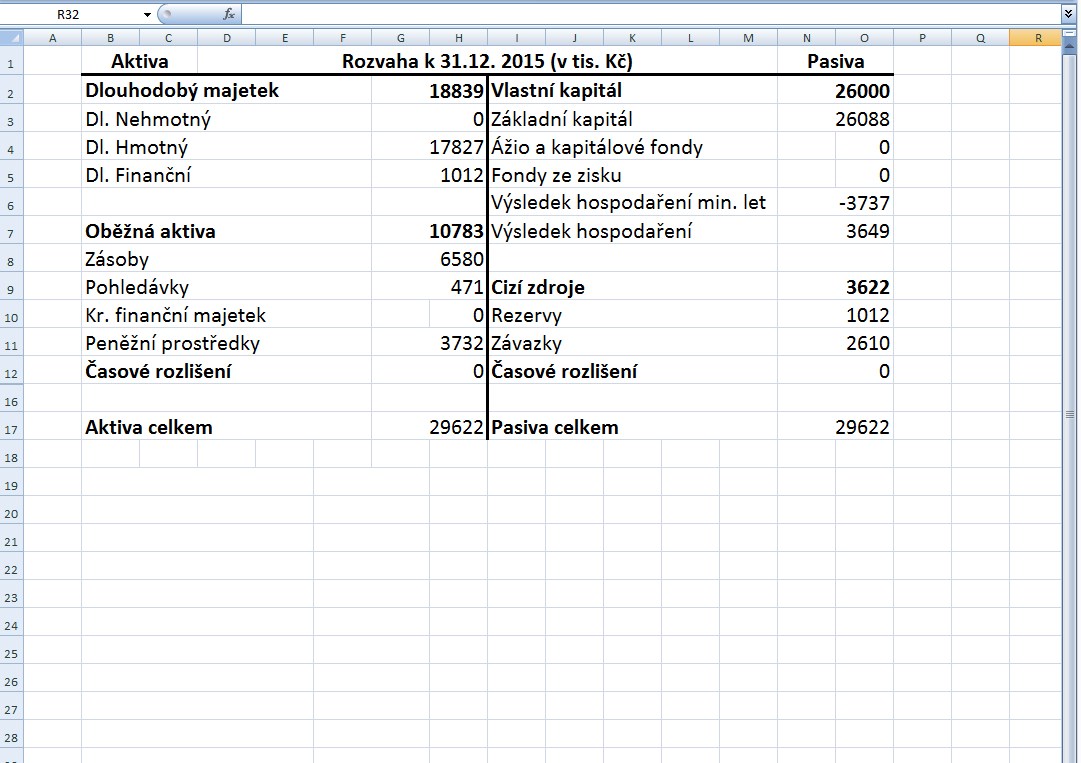
Task: Select column Q header
Action: point(980,39)
